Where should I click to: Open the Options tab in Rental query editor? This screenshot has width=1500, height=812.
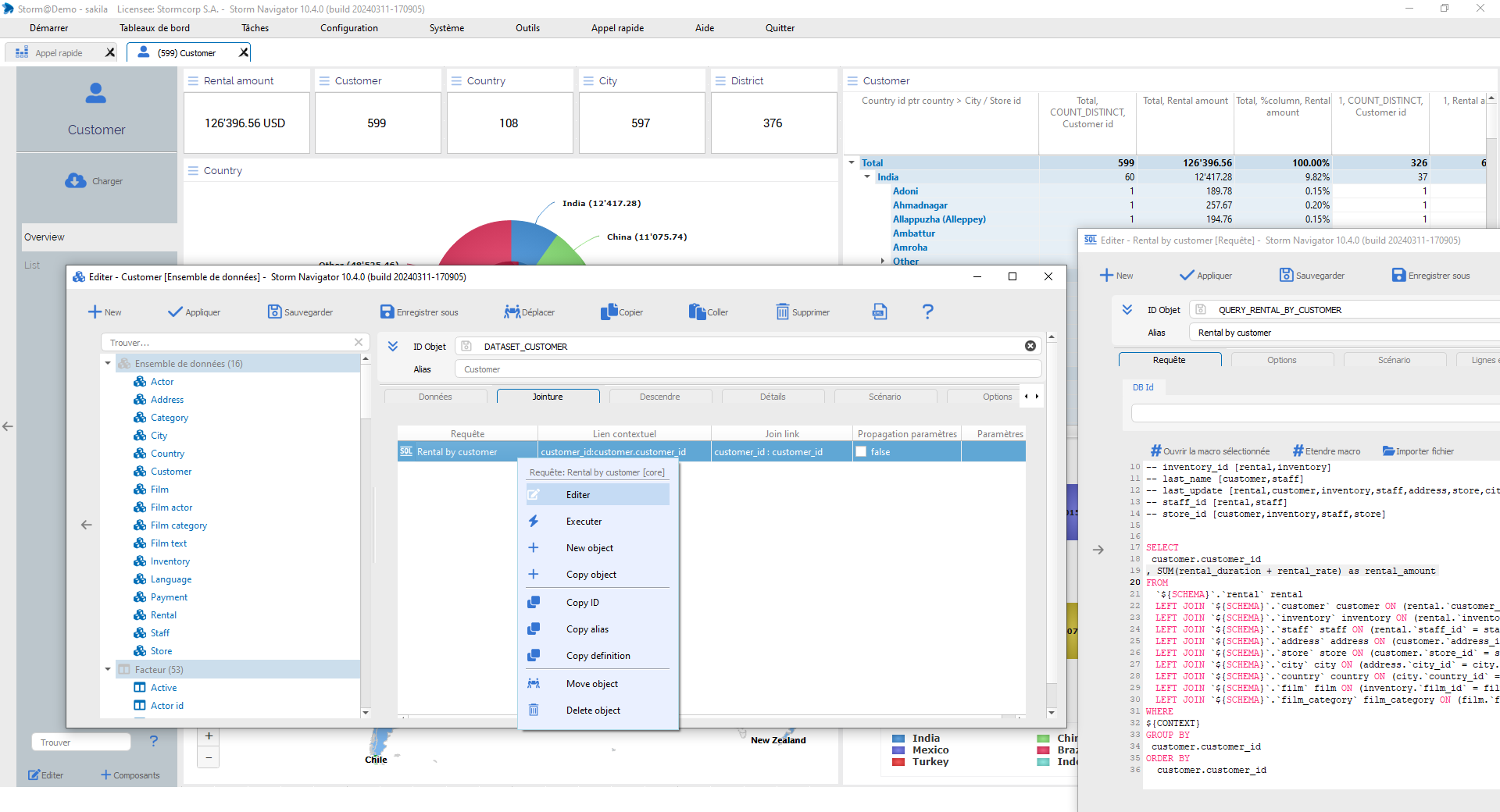1281,360
